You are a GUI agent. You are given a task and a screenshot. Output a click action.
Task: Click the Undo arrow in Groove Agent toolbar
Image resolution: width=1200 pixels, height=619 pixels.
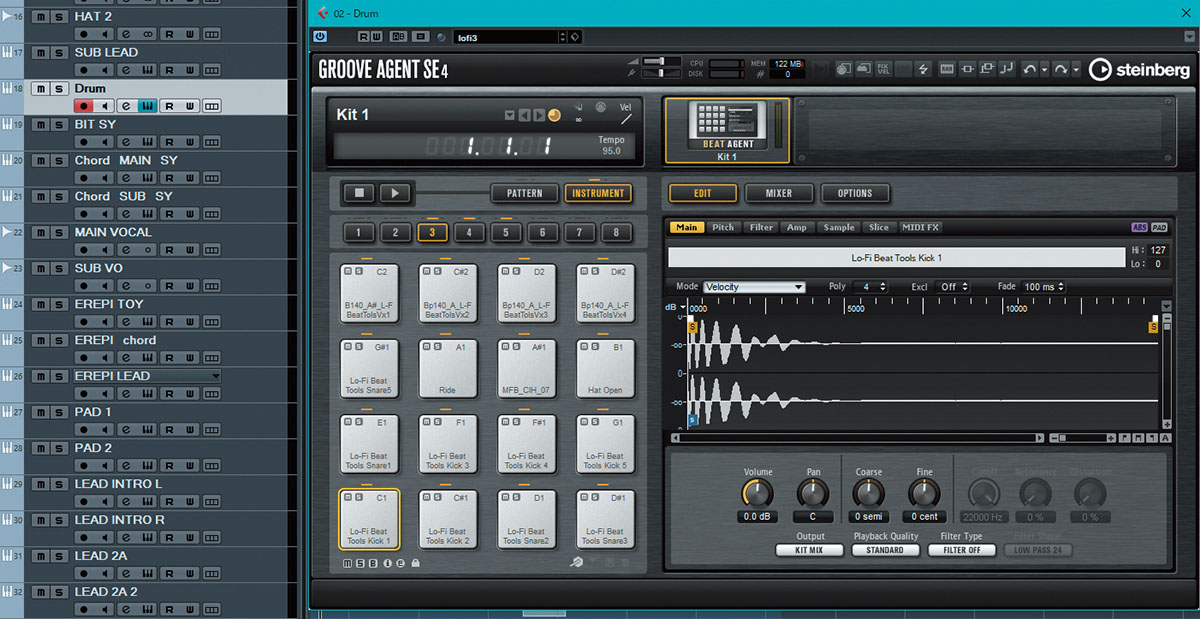(1029, 69)
